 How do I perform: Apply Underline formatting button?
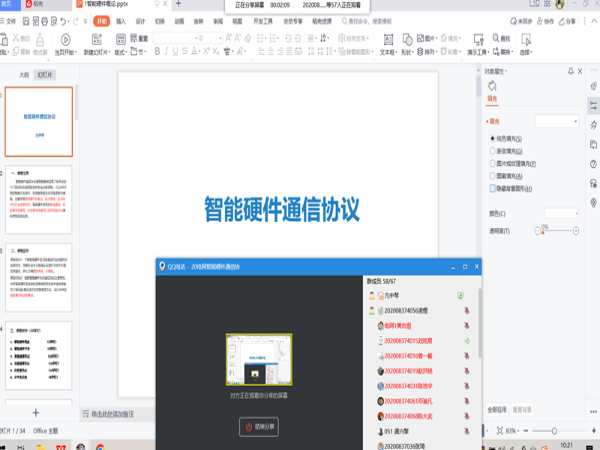point(175,51)
